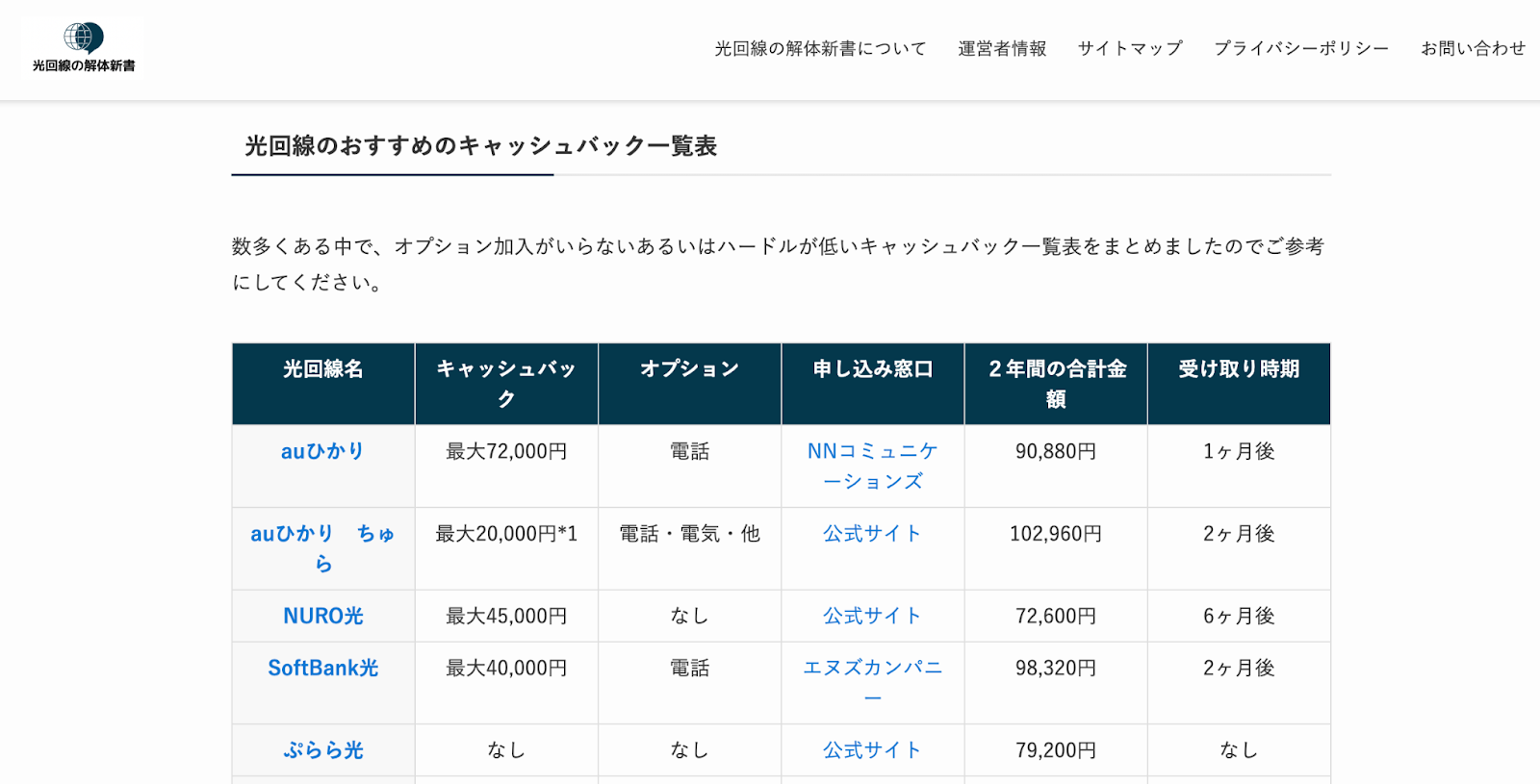Screen dimensions: 1540x784
Task: Select heading 光回線のおすすめのキャッシュバック一覧表
Action: click(x=481, y=146)
